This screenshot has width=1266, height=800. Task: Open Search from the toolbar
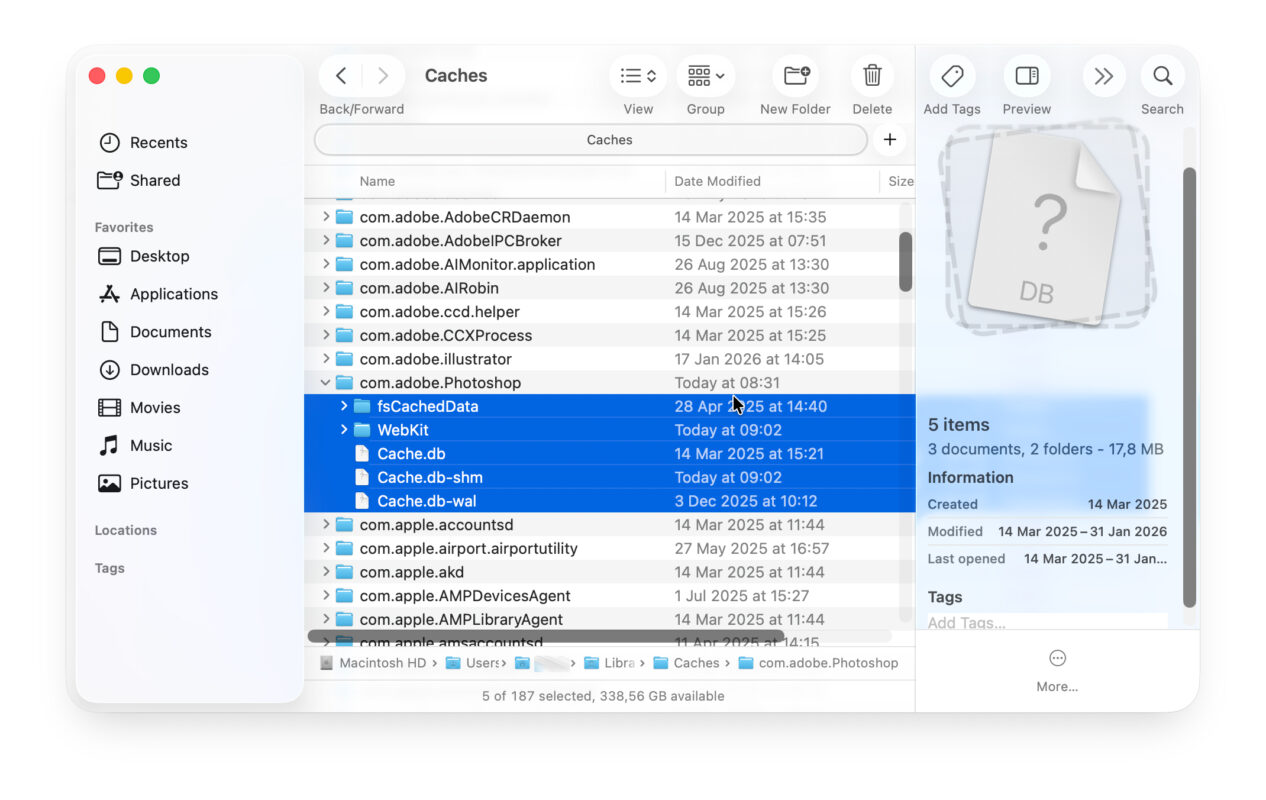coord(1162,75)
